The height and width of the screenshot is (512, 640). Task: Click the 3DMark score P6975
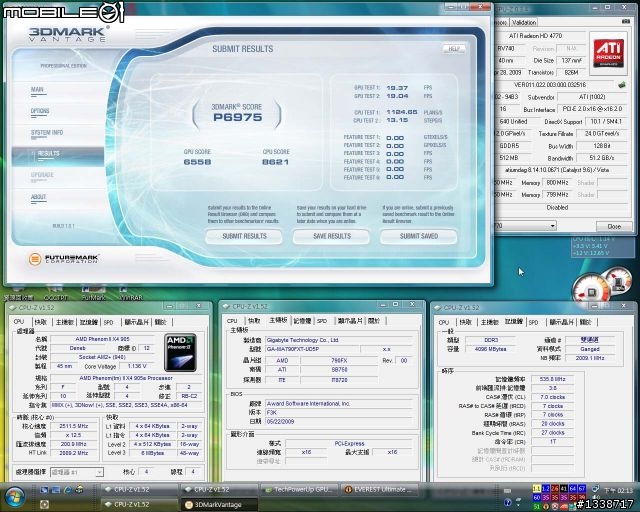click(238, 118)
